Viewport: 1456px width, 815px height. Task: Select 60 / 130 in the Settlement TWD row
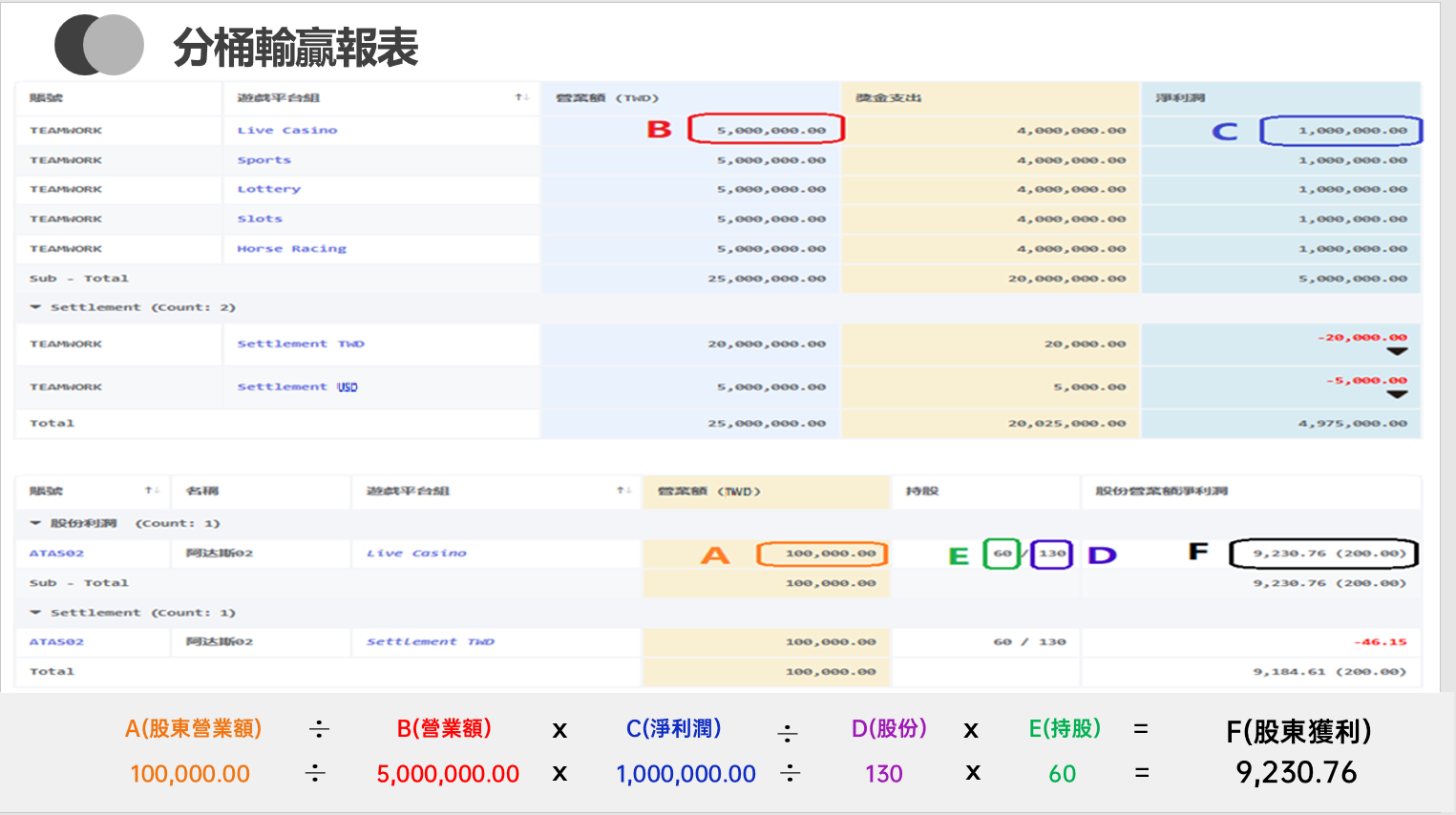coord(1030,641)
